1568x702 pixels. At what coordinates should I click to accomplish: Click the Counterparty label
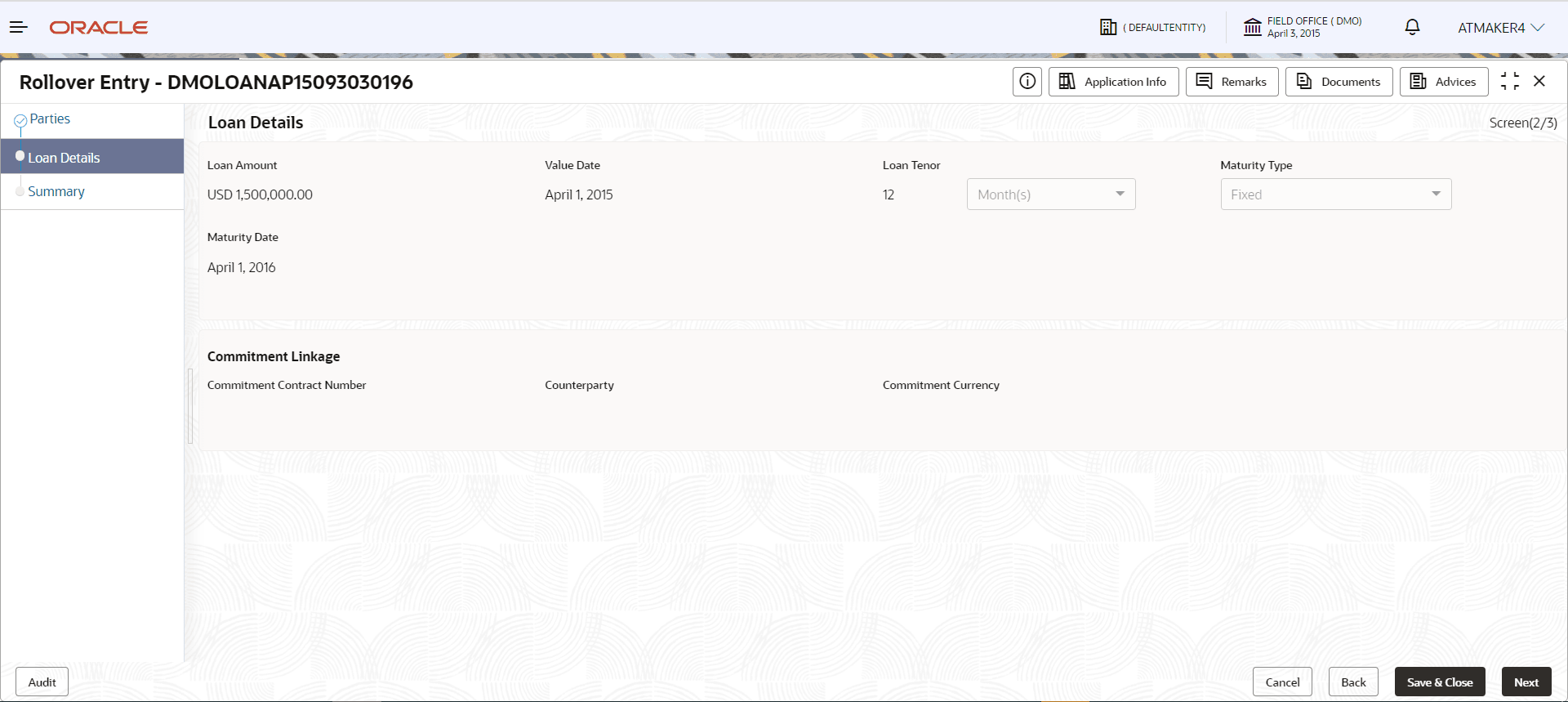(x=579, y=385)
